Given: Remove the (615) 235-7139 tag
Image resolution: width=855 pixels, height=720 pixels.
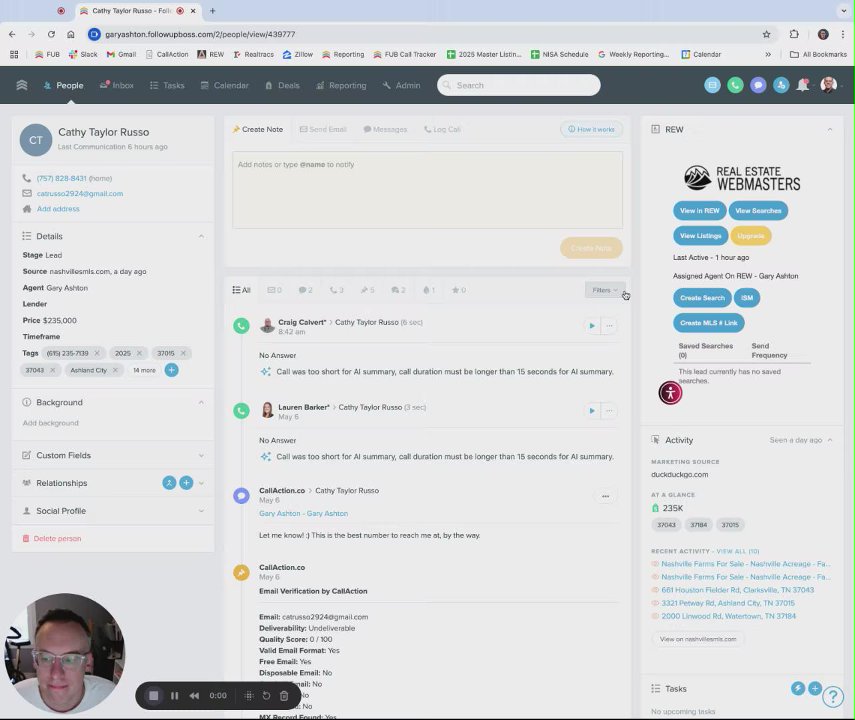Looking at the screenshot, I should coord(97,353).
